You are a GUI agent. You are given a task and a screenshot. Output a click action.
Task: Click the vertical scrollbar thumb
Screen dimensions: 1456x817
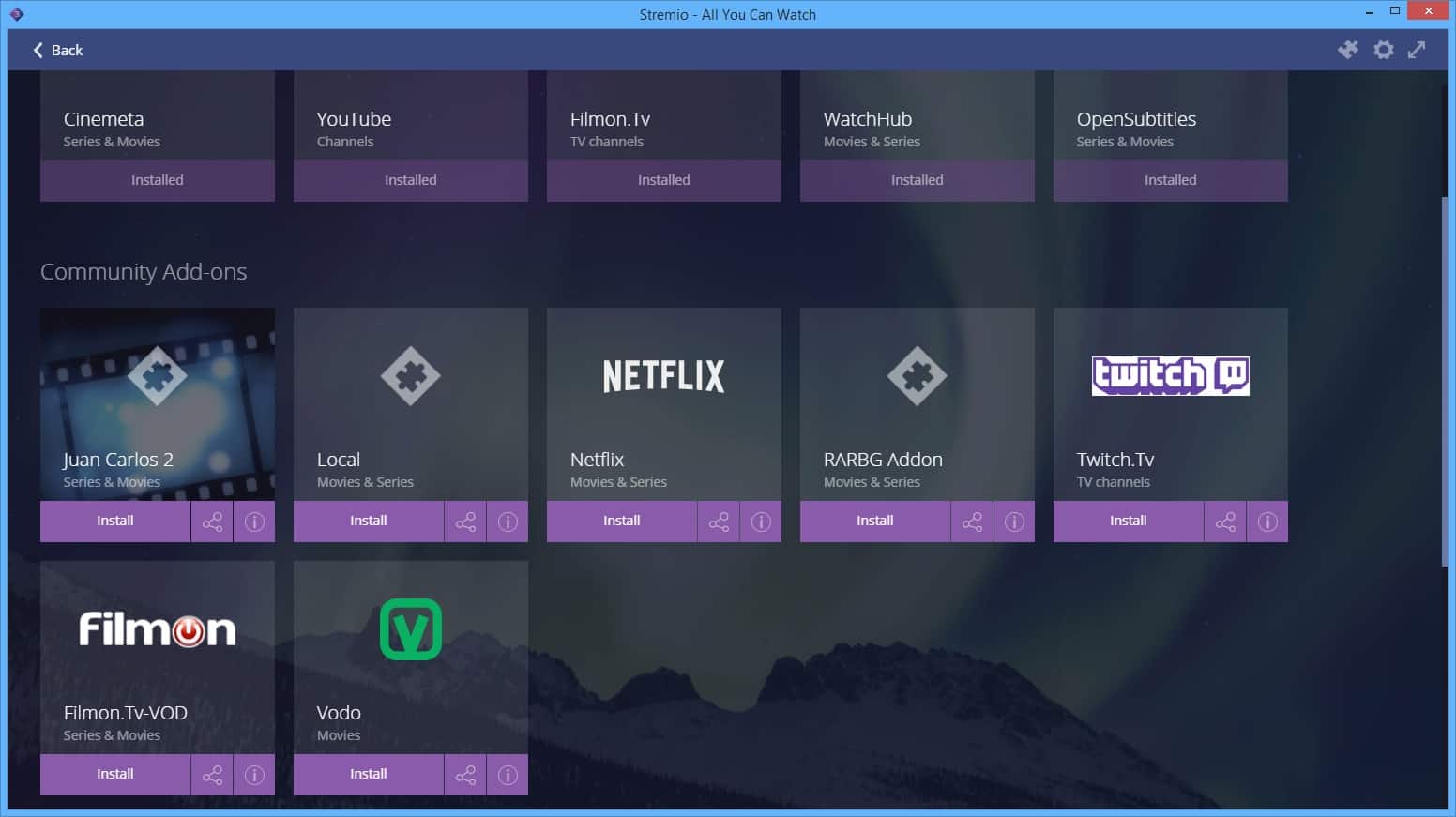point(1445,382)
